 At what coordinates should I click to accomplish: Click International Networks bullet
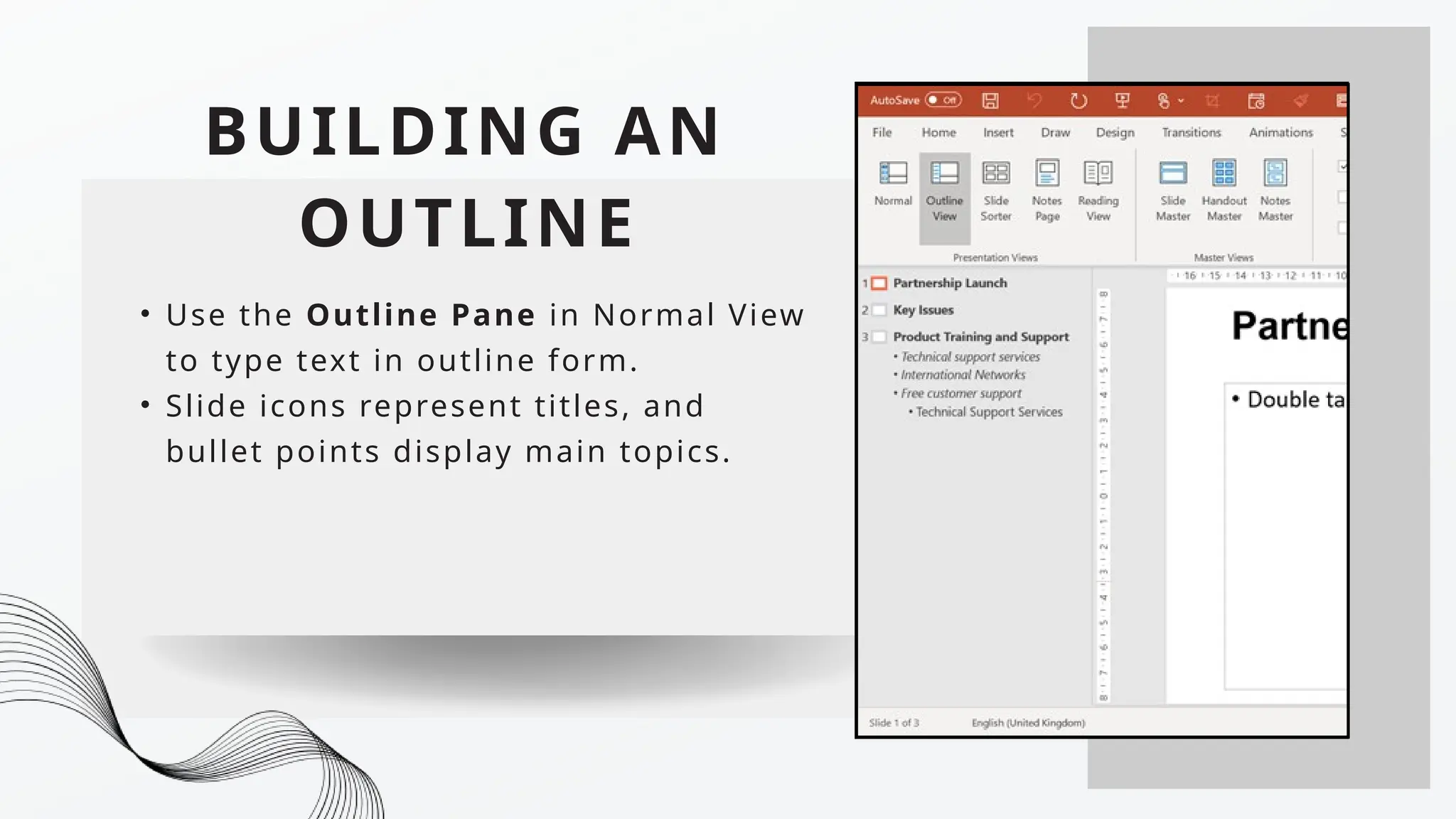tap(963, 375)
